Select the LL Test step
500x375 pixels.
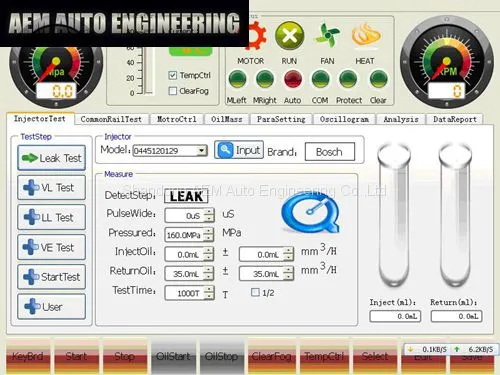(x=52, y=217)
